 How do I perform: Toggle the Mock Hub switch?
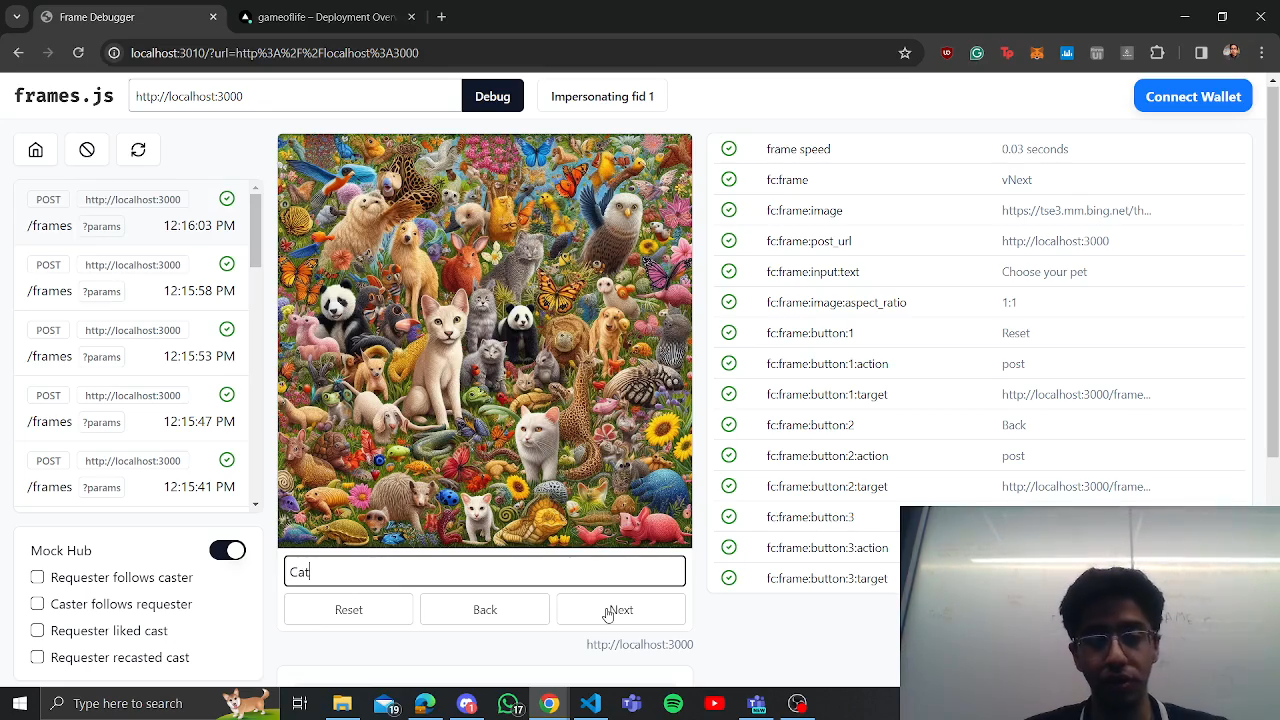[227, 550]
